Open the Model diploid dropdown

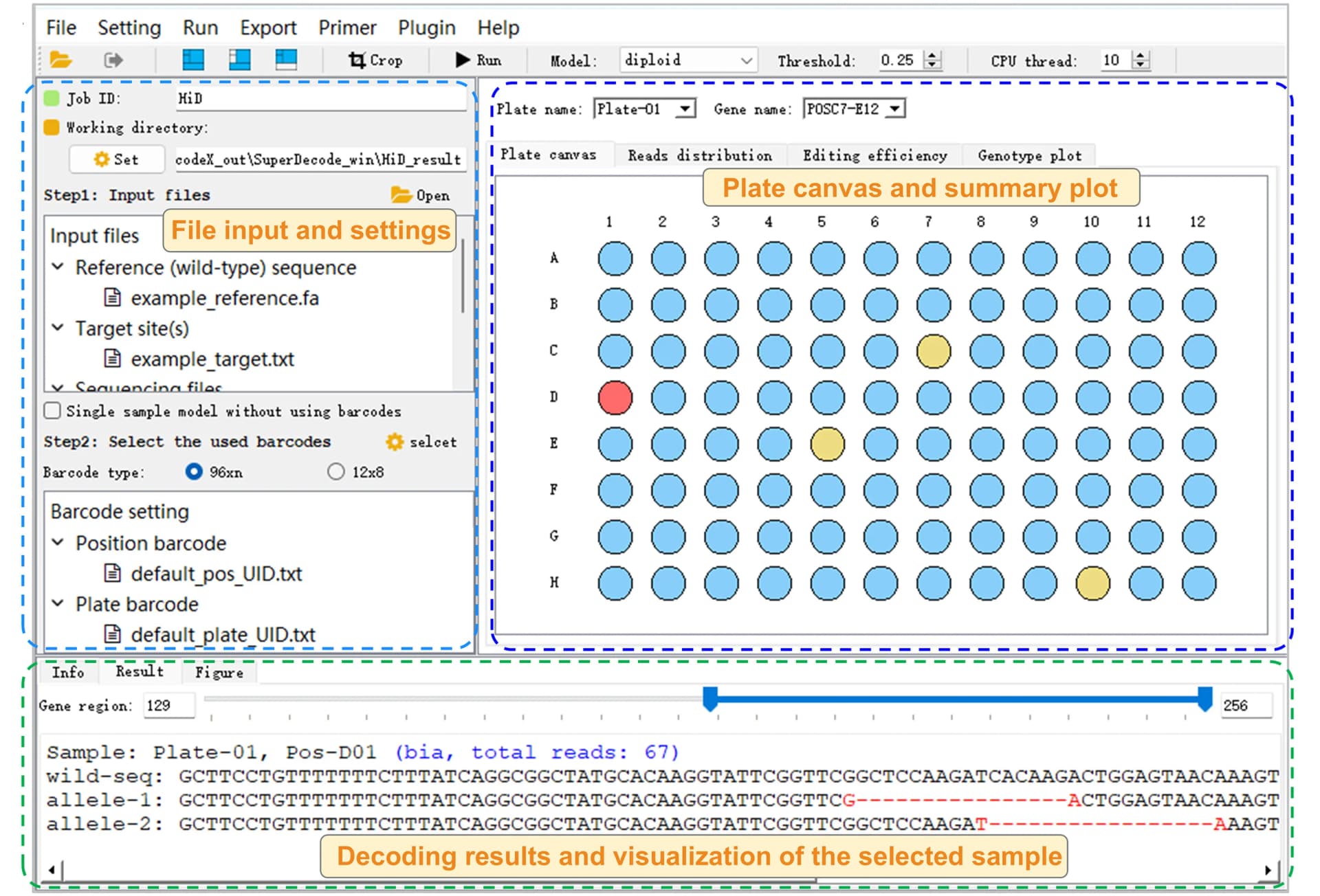click(688, 60)
